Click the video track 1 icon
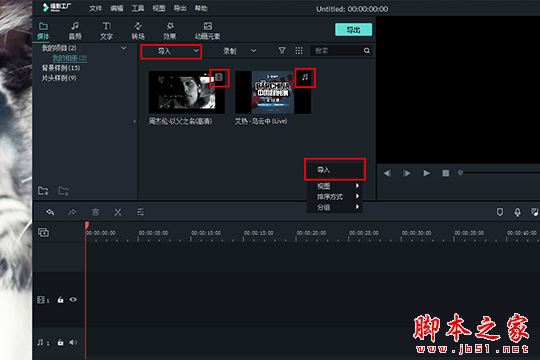This screenshot has width=540, height=360. (41, 300)
